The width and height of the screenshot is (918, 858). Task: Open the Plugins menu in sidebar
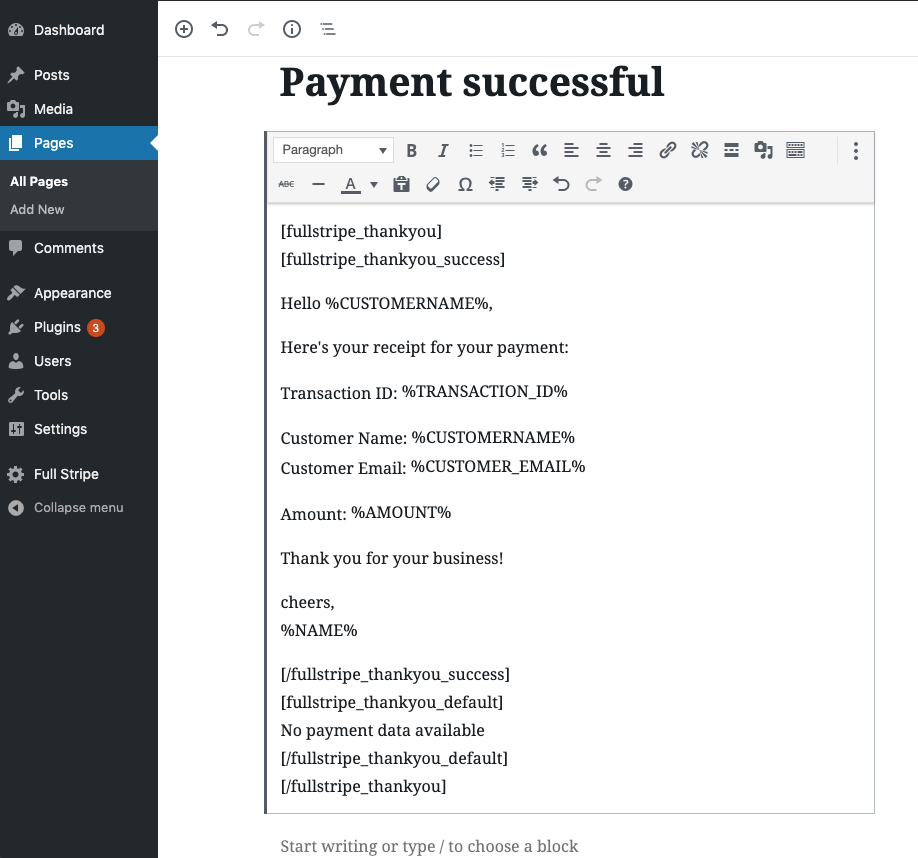tap(57, 327)
